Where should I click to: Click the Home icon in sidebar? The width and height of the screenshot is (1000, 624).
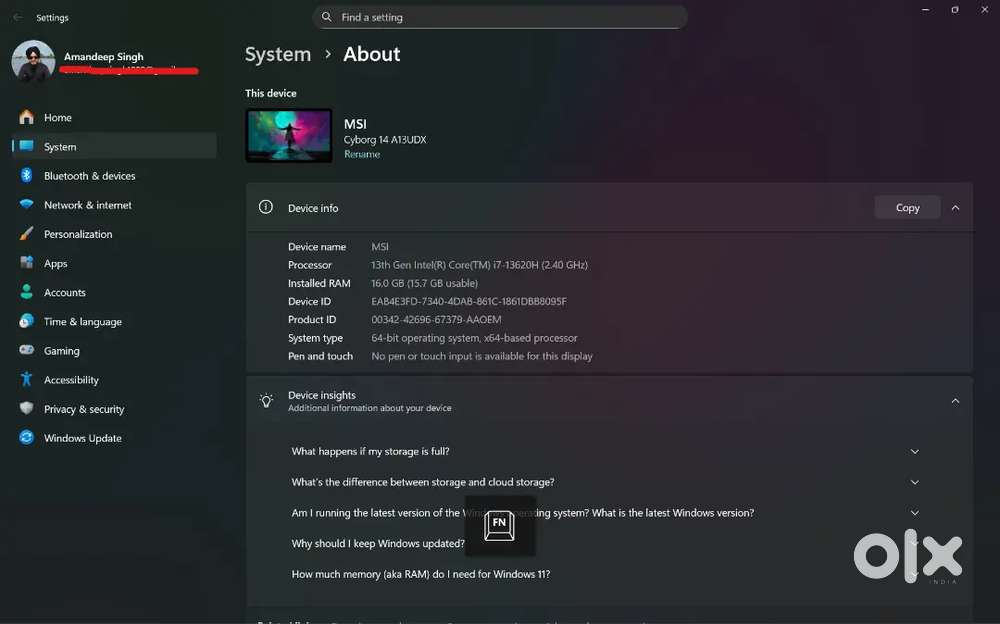pyautogui.click(x=26, y=117)
